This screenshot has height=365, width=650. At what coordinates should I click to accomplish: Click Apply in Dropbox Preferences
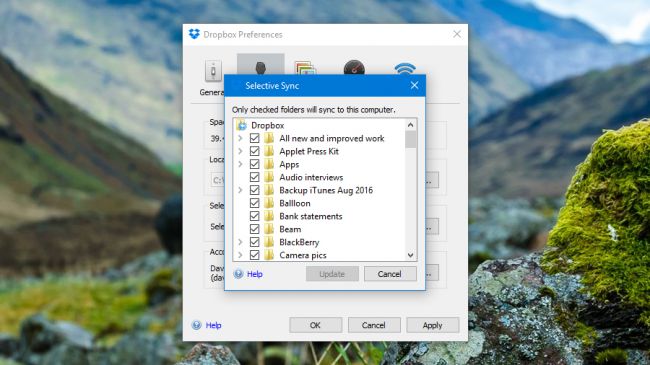[432, 325]
